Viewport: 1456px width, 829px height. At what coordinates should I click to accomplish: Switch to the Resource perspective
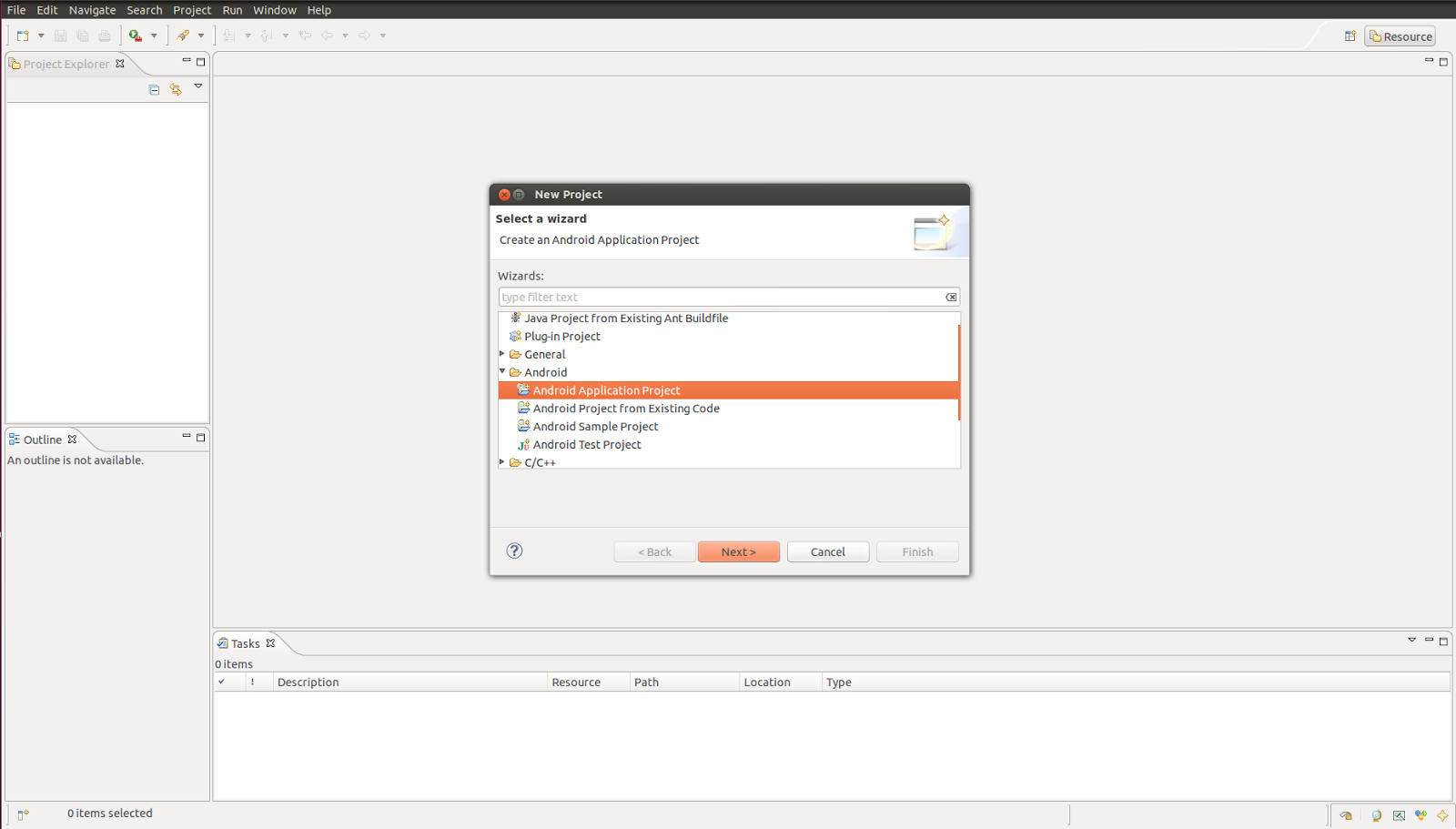[x=1400, y=35]
